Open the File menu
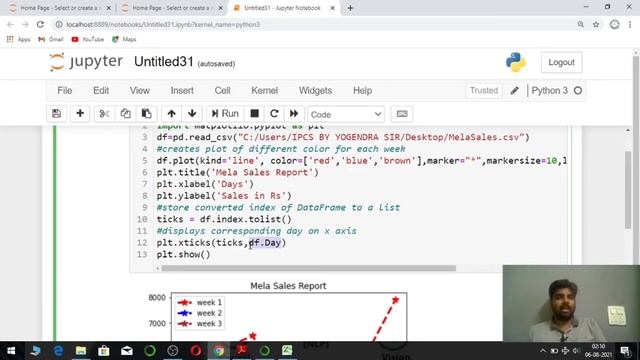Image resolution: width=640 pixels, height=360 pixels. coord(64,91)
